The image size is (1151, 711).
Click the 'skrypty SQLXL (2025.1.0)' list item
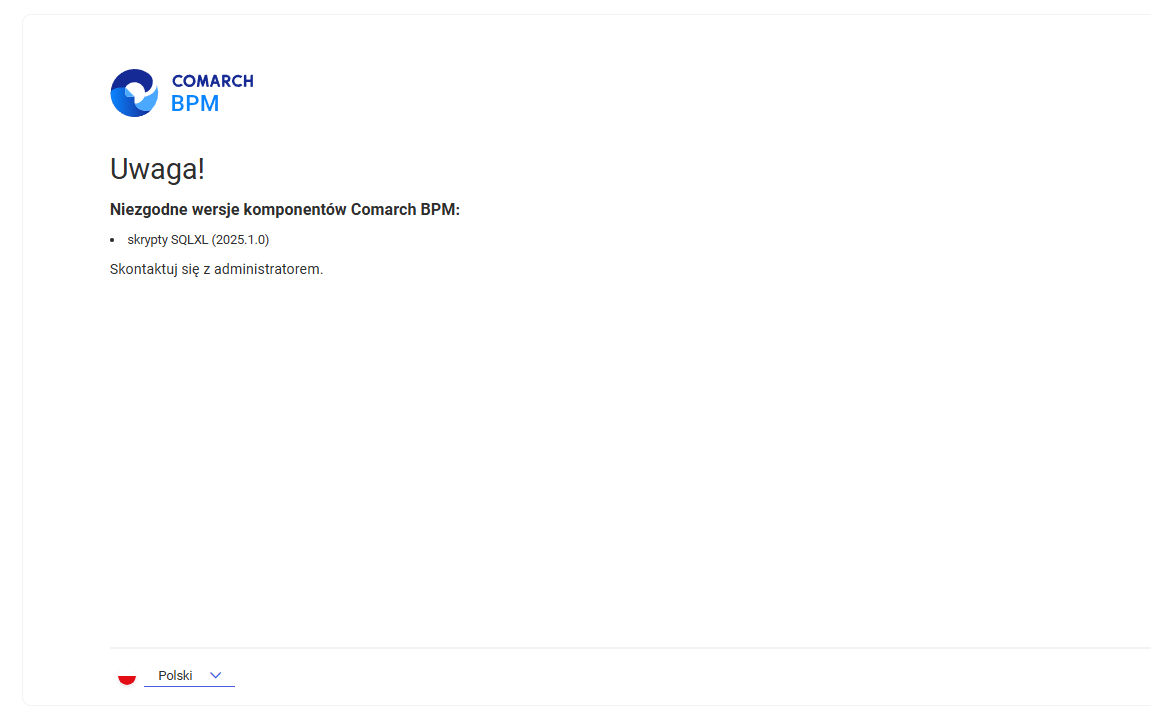pos(198,240)
